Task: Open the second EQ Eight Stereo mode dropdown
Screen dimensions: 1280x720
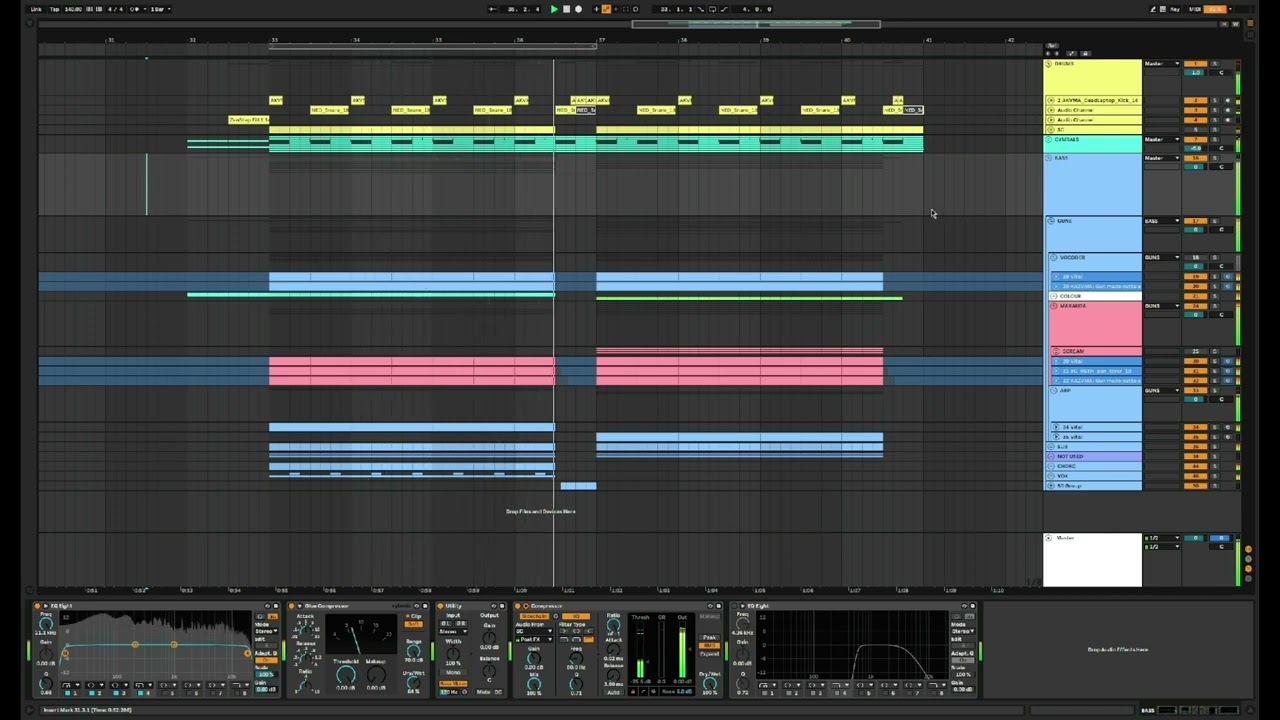Action: [x=963, y=631]
